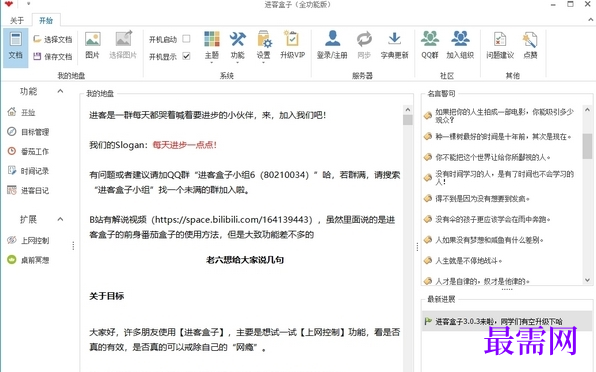Screen dimensions: 596x372
Task: Open the 功能 tools menu
Action: tap(238, 46)
